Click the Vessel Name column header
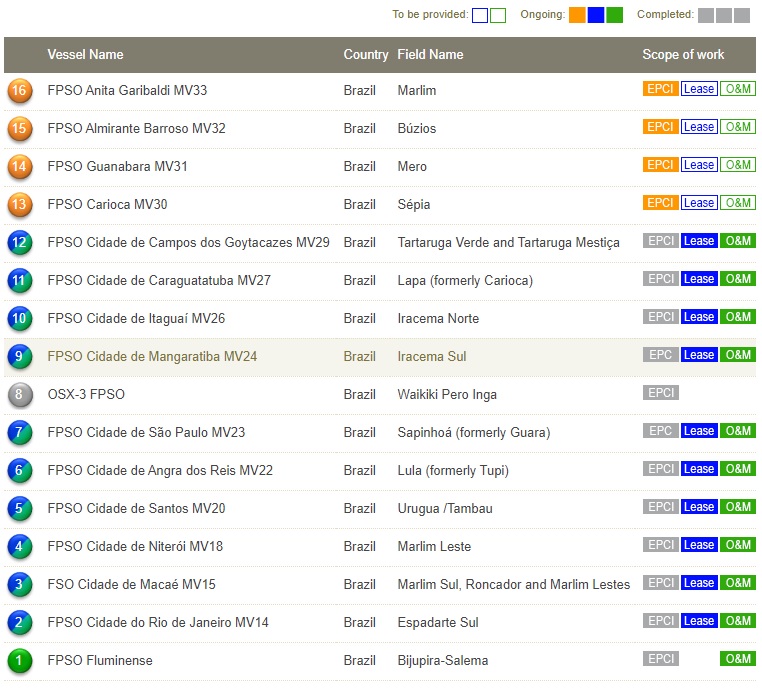 tap(86, 55)
